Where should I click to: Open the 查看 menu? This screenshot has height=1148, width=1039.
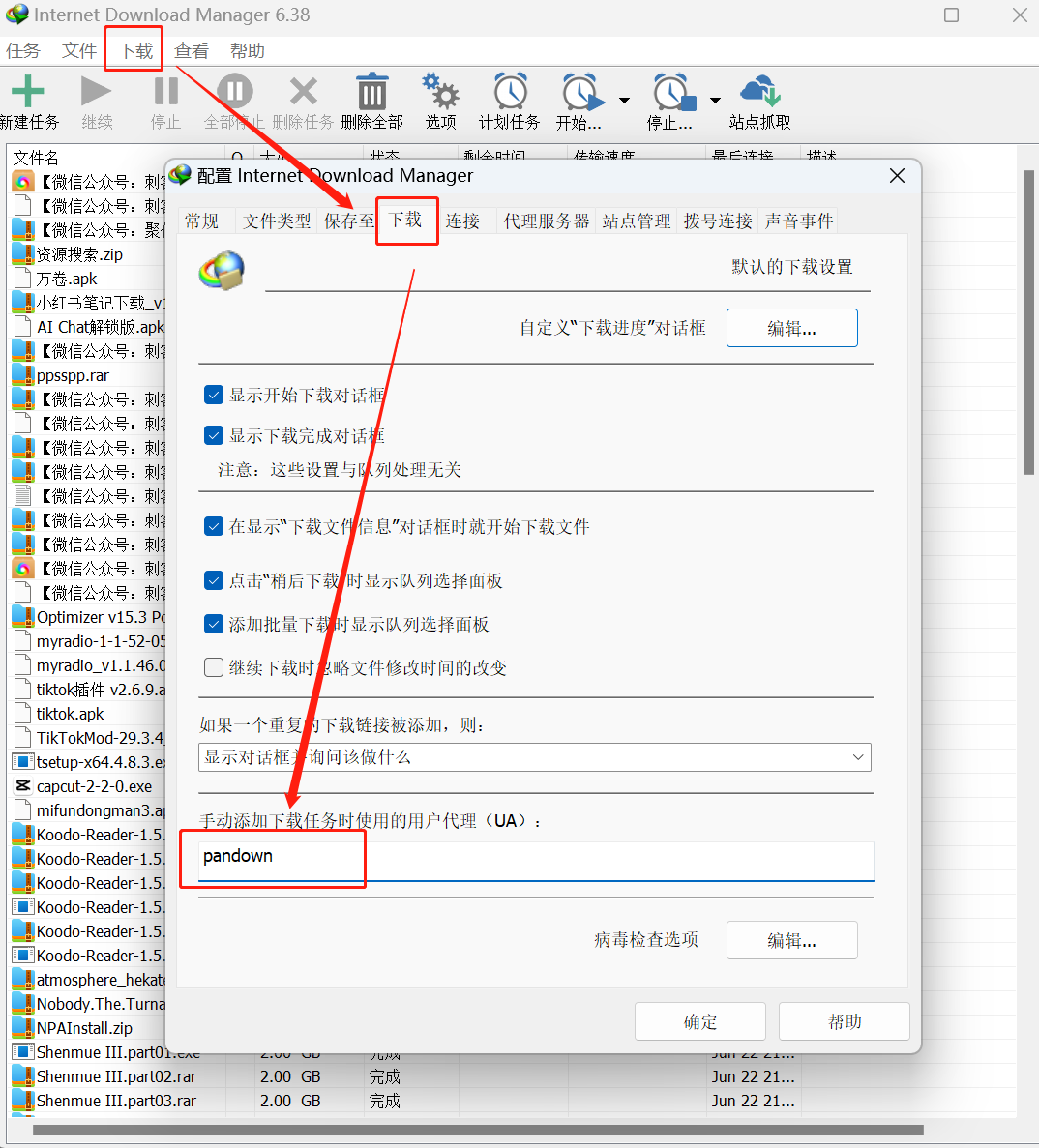(x=192, y=50)
